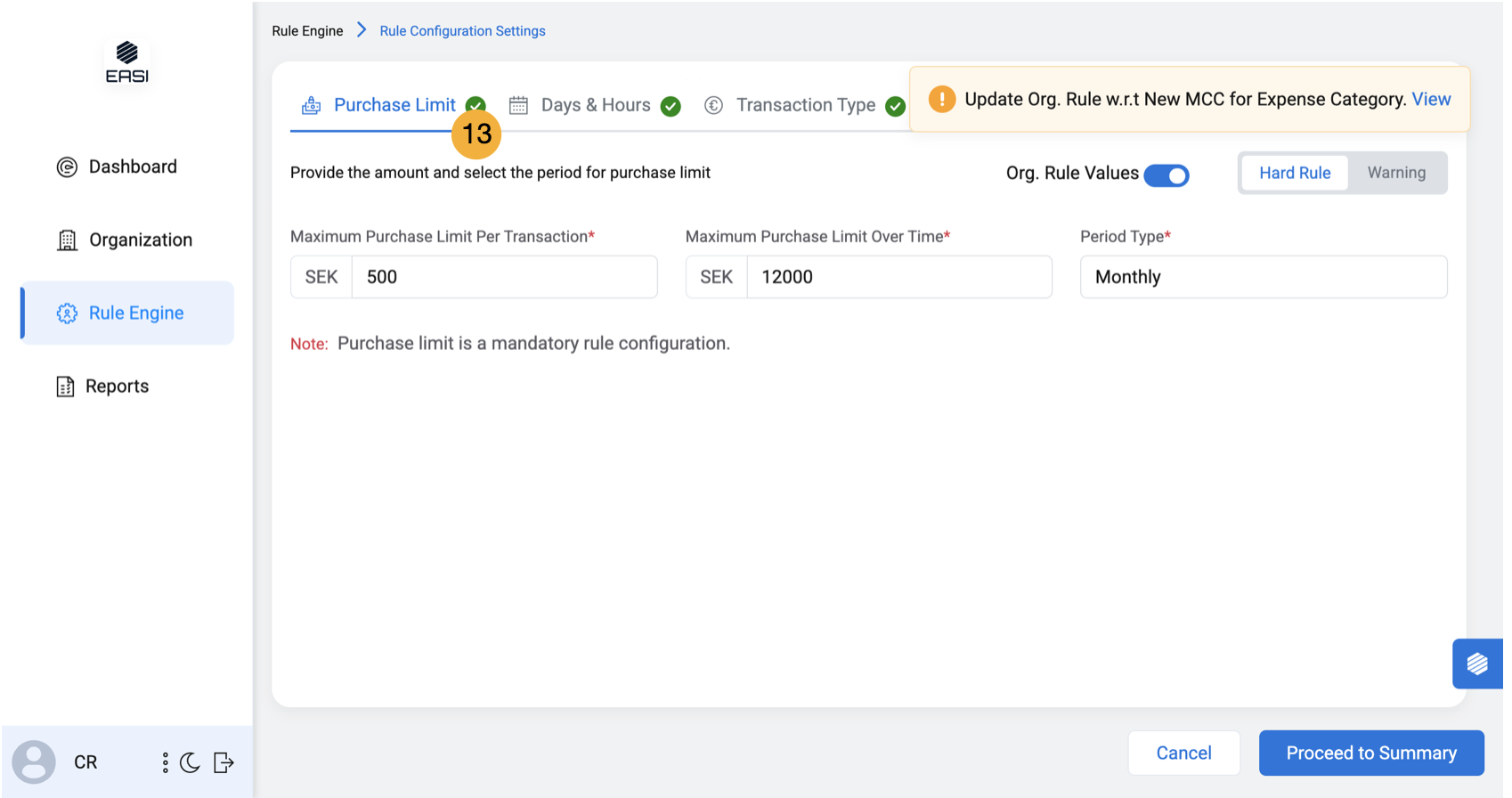This screenshot has height=798, width=1512.
Task: Click the logout icon
Action: click(224, 762)
